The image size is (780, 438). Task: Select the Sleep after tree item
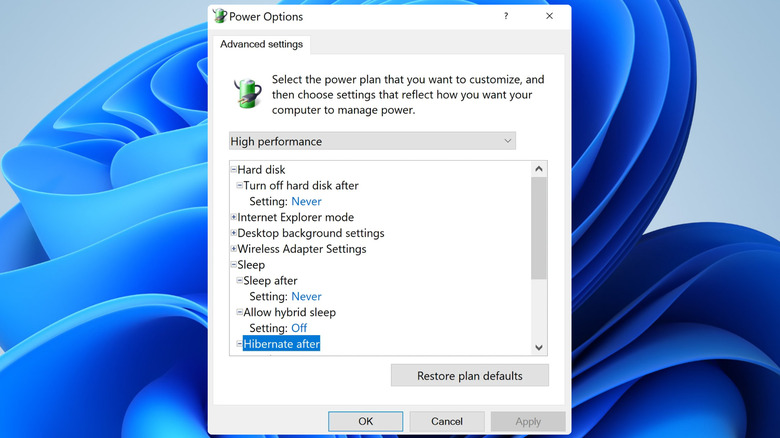coord(270,280)
